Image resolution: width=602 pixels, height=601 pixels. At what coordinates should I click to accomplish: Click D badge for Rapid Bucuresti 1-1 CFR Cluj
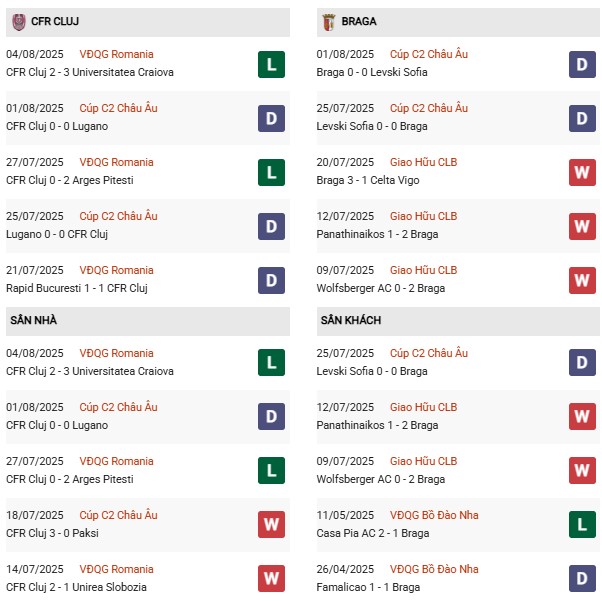(x=271, y=280)
